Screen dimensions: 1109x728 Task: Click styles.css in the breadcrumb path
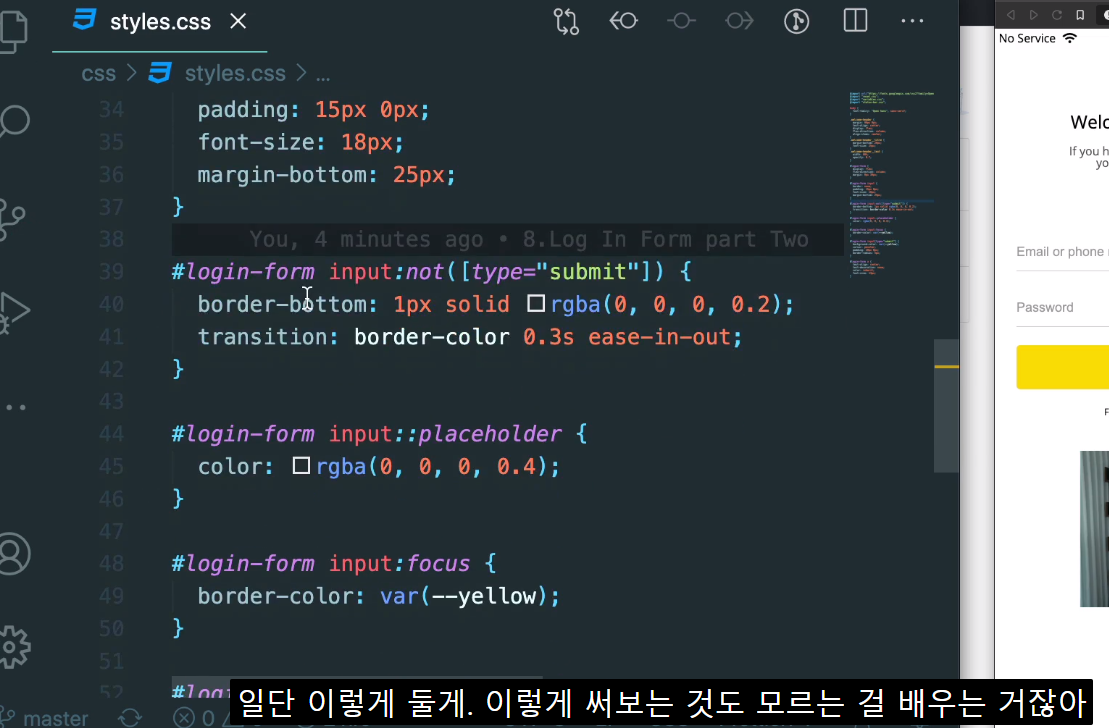pyautogui.click(x=235, y=73)
